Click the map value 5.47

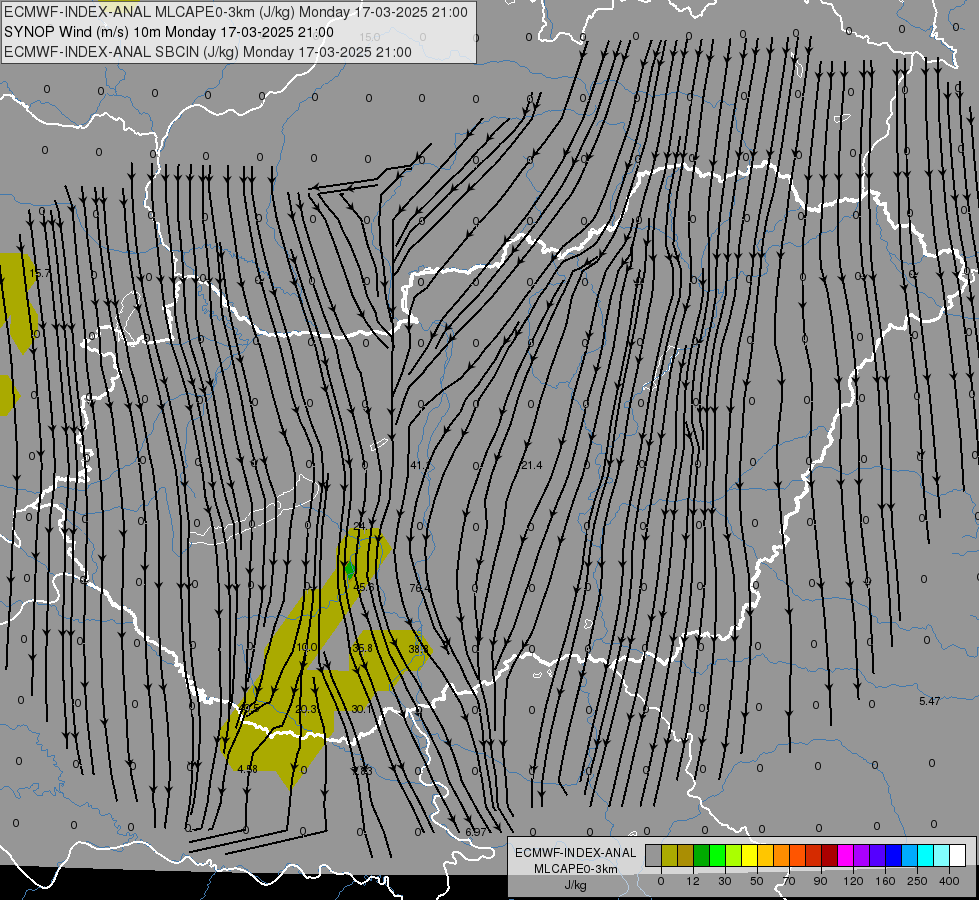930,701
